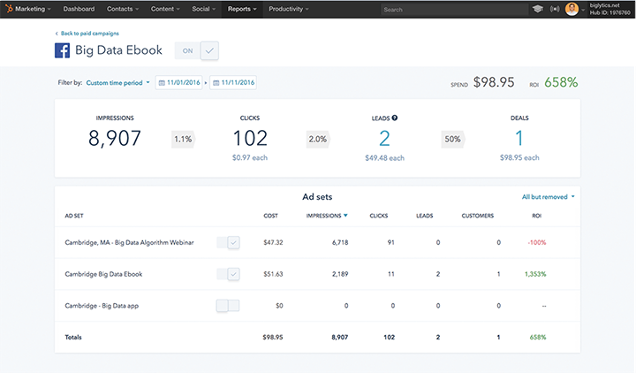
Task: Click the $98.95 spend value at top
Action: pos(494,82)
